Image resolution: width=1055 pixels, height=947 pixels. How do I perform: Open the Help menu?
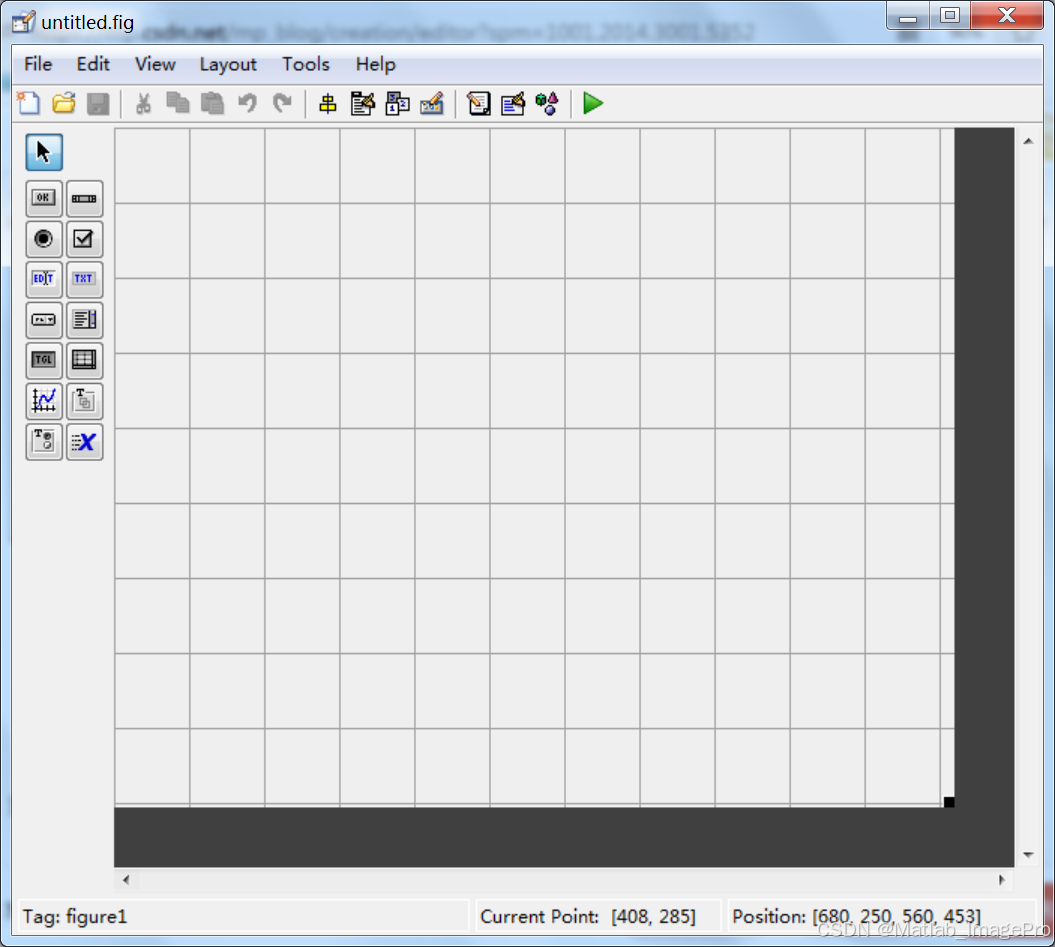(x=375, y=65)
